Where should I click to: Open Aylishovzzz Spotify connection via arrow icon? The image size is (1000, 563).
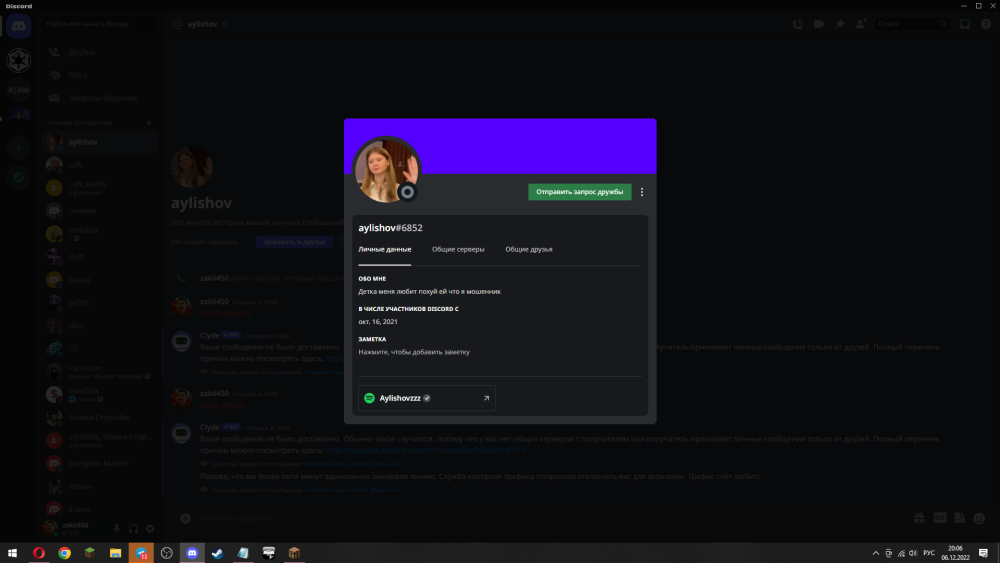(486, 398)
